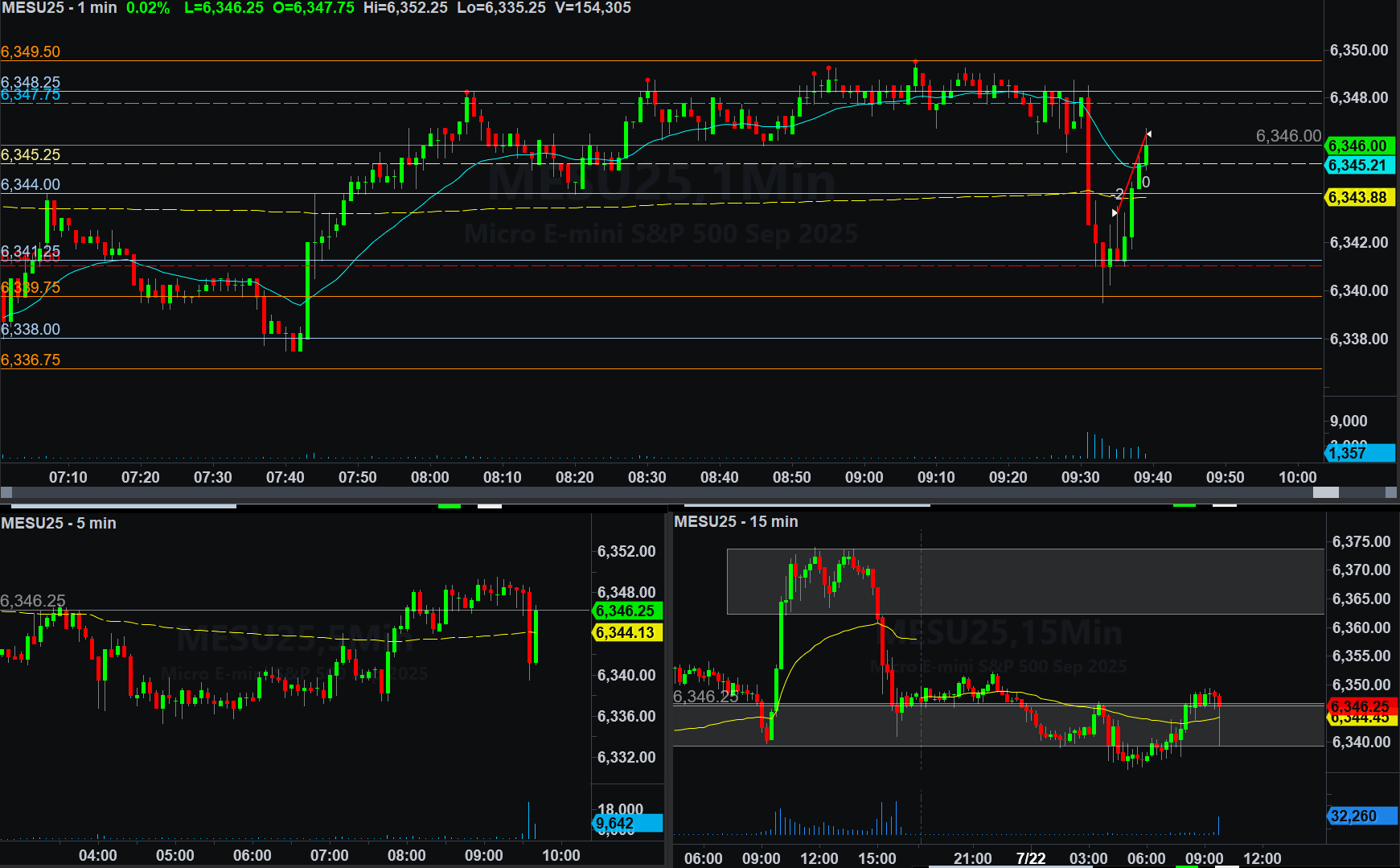Click the 7/22 date marker on 15-min axis
The width and height of the screenshot is (1400, 868).
coord(1030,858)
